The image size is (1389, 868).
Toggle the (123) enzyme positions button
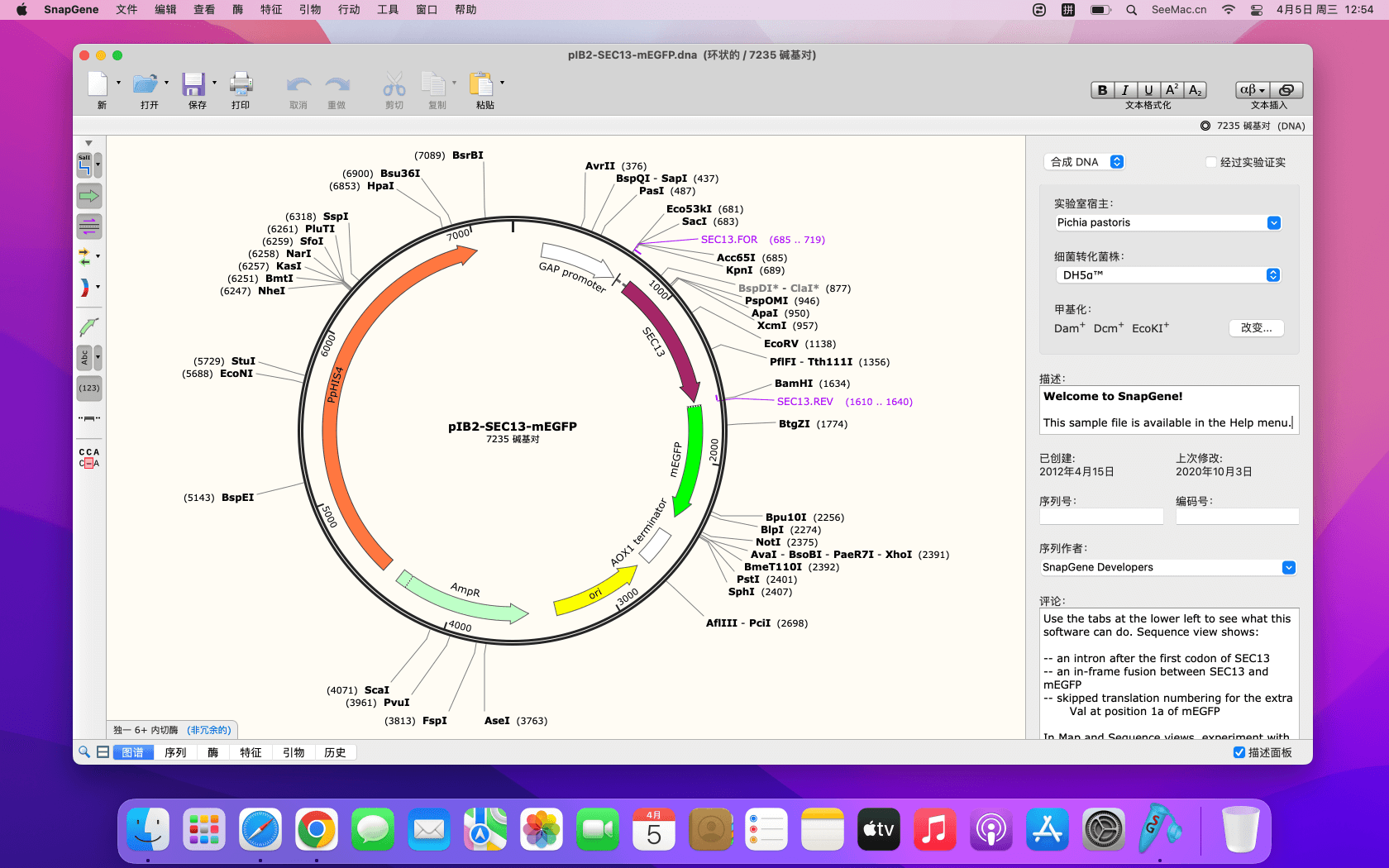(89, 388)
